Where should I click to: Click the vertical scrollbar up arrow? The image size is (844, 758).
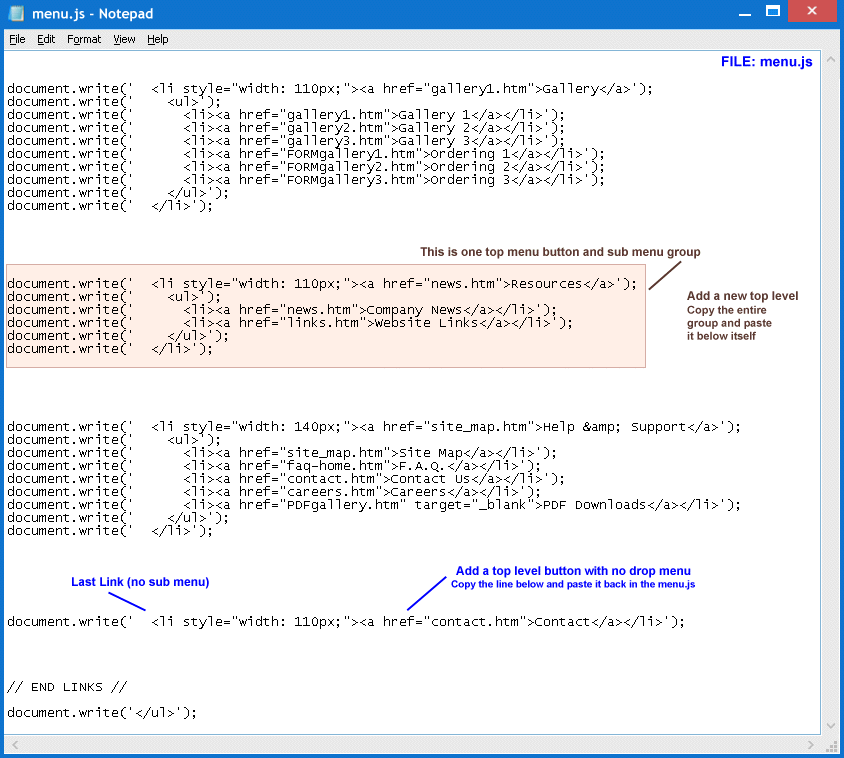tap(829, 58)
